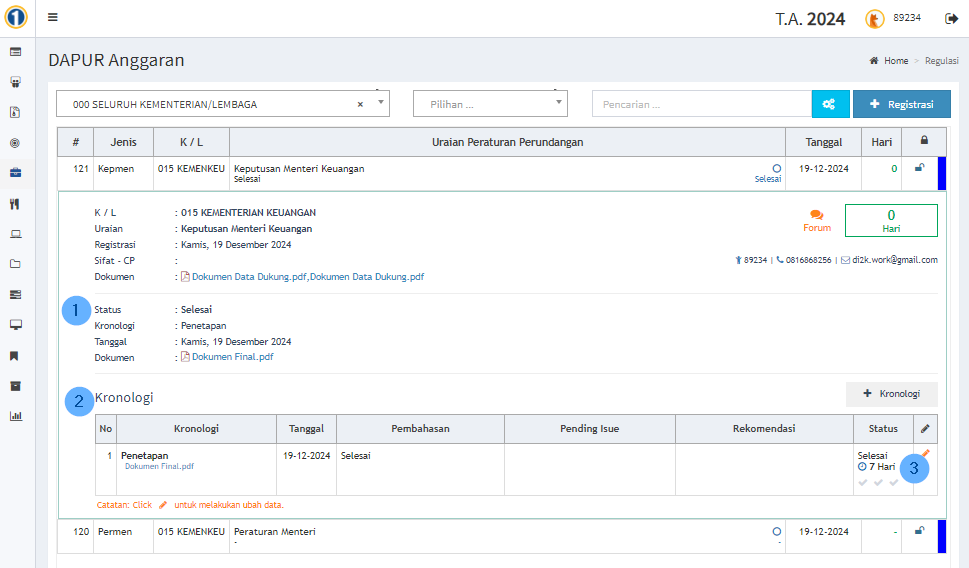The height and width of the screenshot is (568, 969).
Task: Open the Forum chat icon
Action: click(817, 216)
